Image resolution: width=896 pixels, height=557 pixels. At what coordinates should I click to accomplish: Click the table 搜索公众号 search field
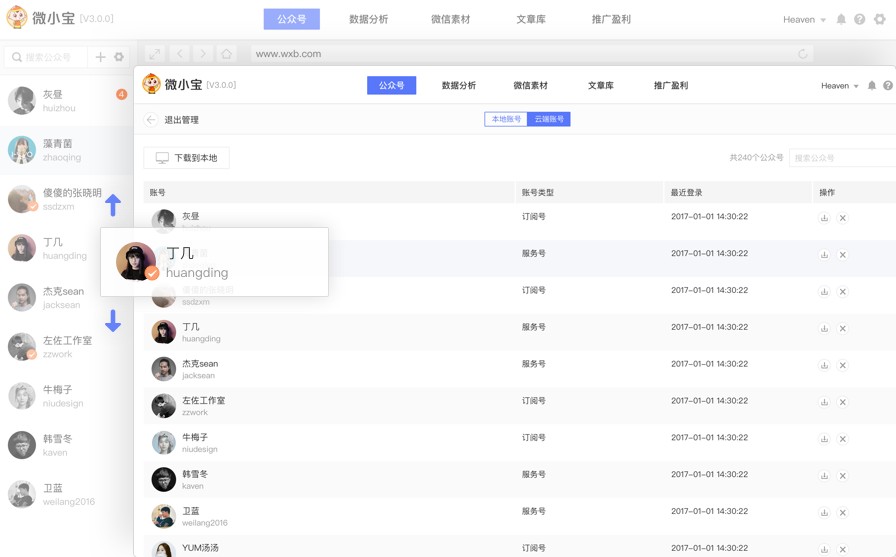tap(842, 158)
